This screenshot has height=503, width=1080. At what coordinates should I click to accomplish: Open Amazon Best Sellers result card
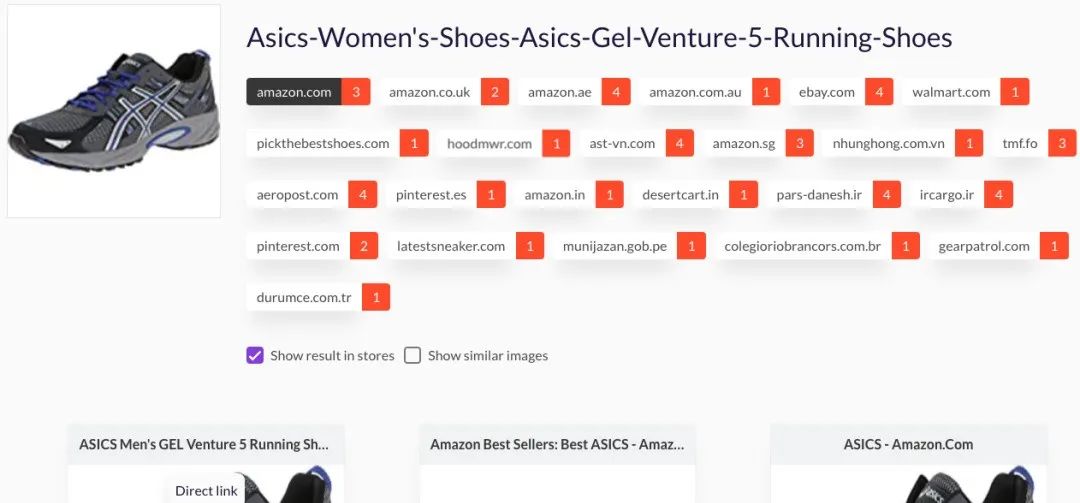(556, 444)
